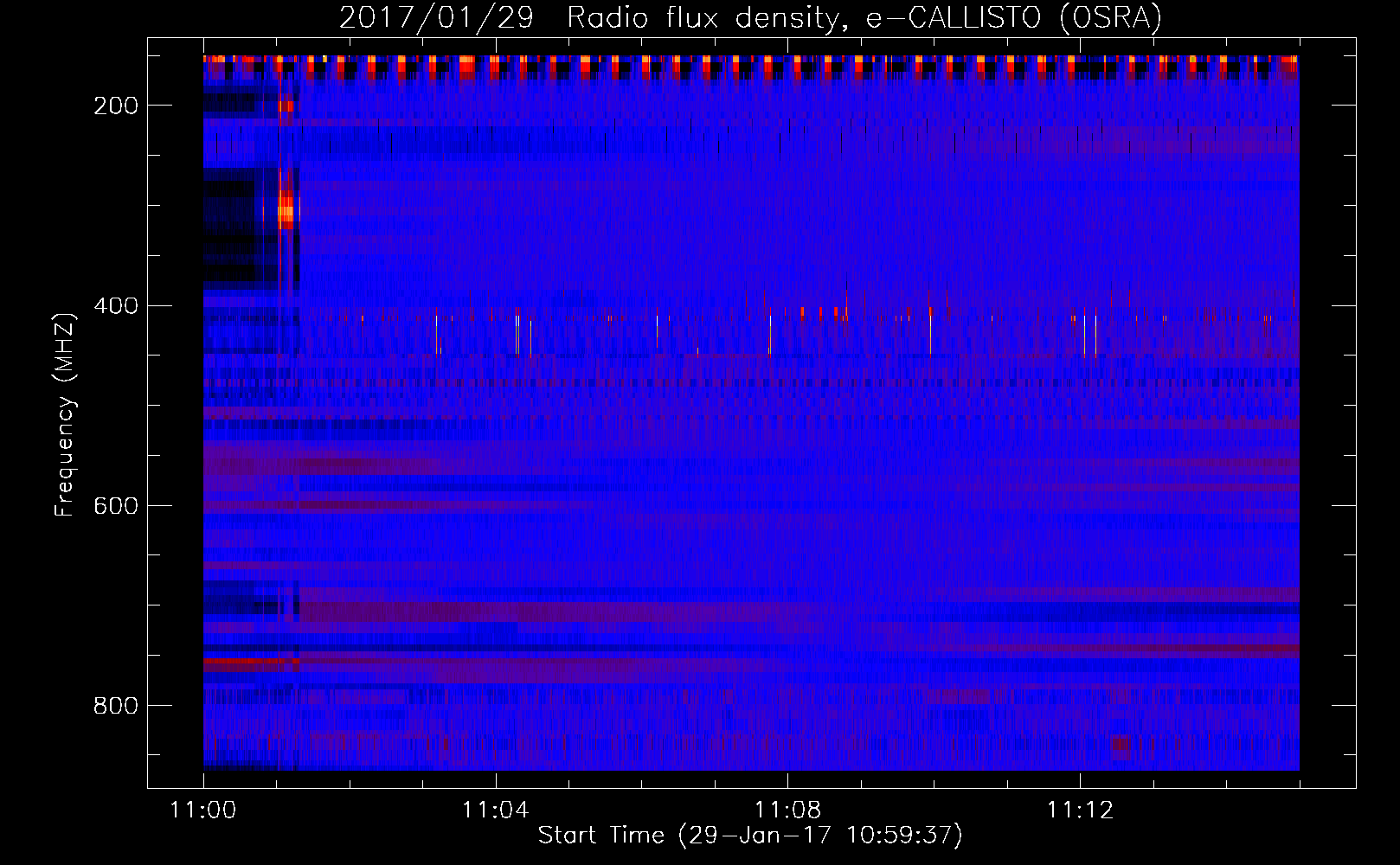This screenshot has width=1400, height=865.
Task: Click the 11:04 time tick label
Action: pyautogui.click(x=495, y=811)
